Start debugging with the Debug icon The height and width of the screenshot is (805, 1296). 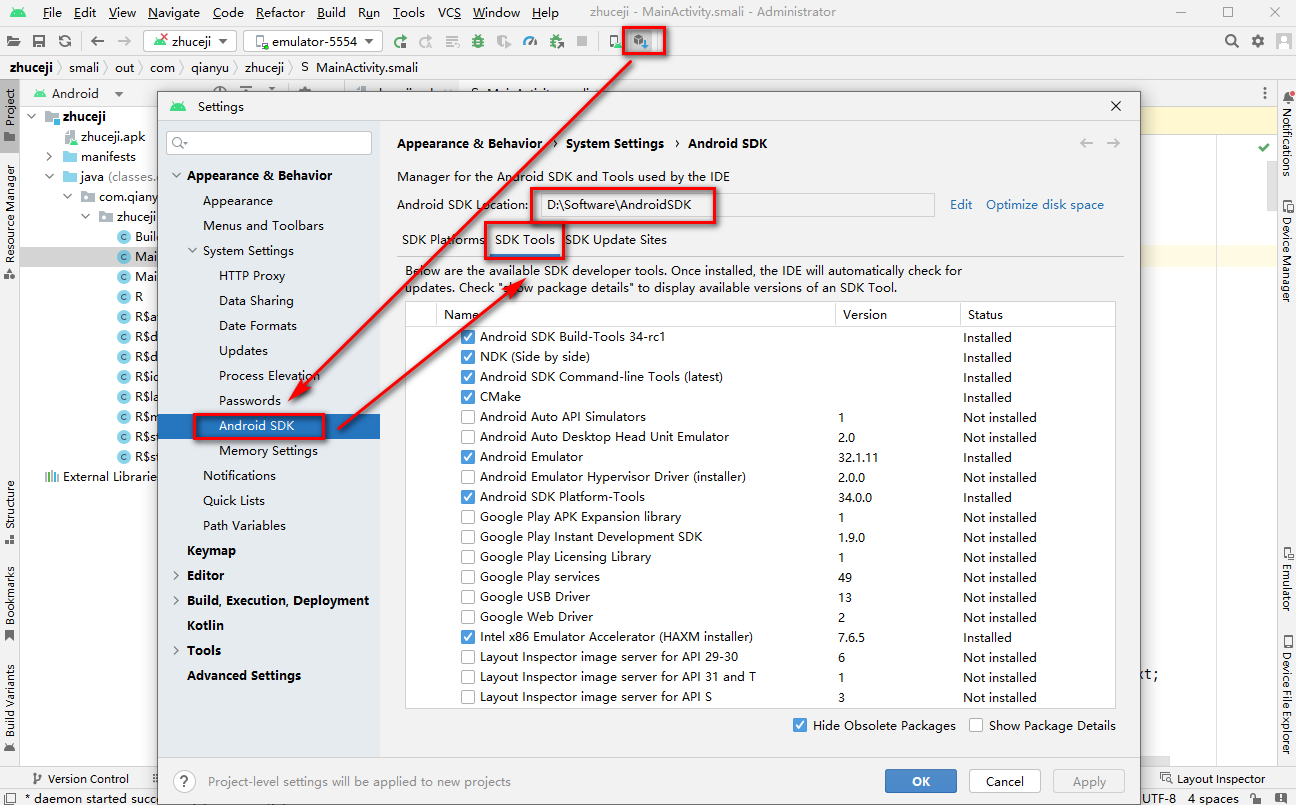click(477, 41)
